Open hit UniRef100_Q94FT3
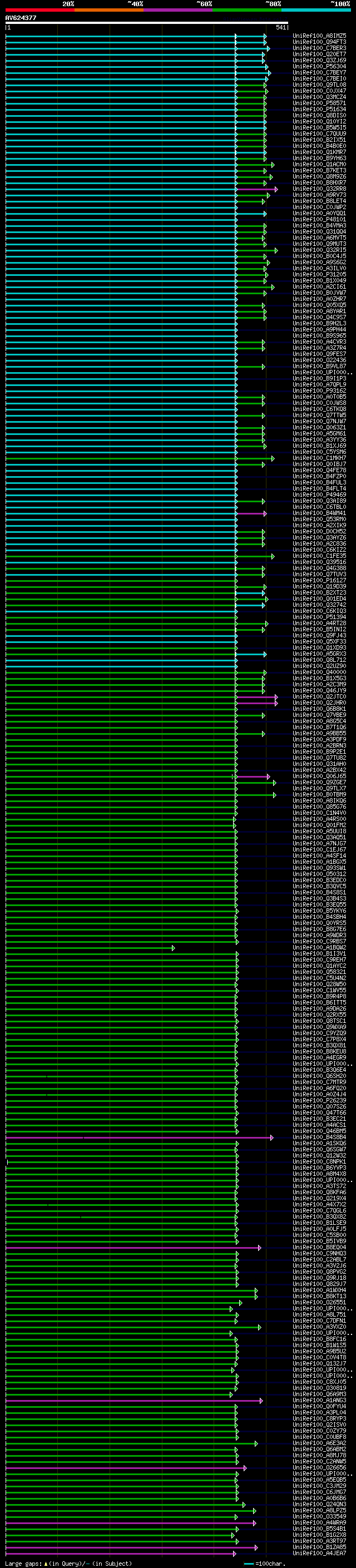This screenshot has width=356, height=1568. tap(319, 42)
